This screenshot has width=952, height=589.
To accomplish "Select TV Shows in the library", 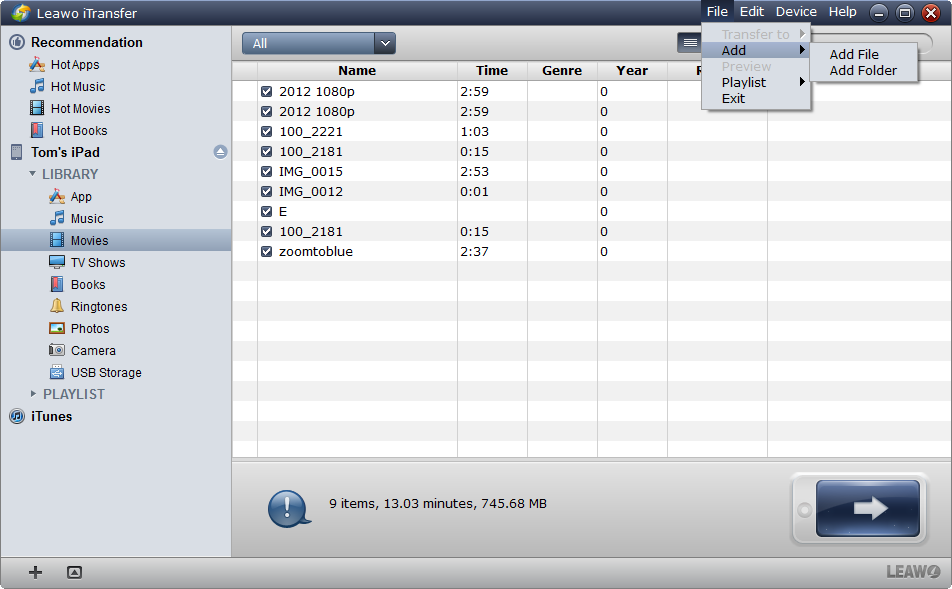I will click(x=98, y=263).
